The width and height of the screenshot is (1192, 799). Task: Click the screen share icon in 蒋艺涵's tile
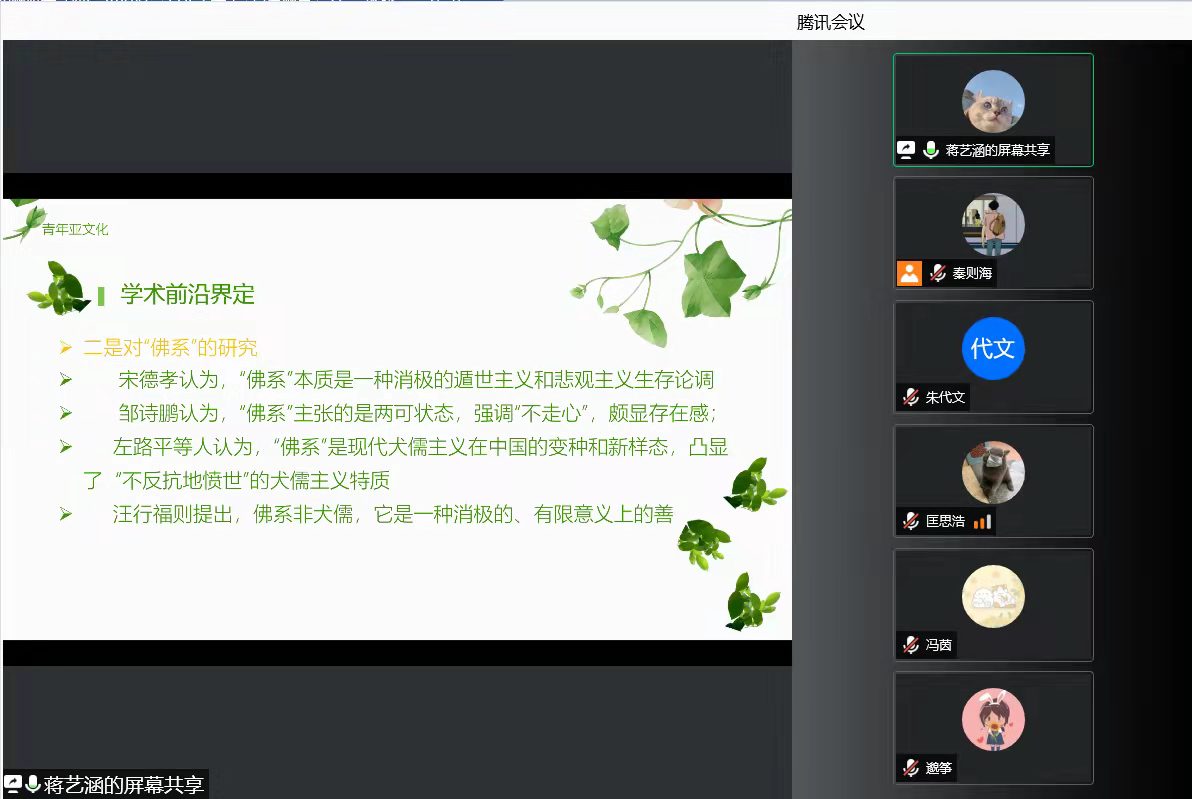(906, 150)
